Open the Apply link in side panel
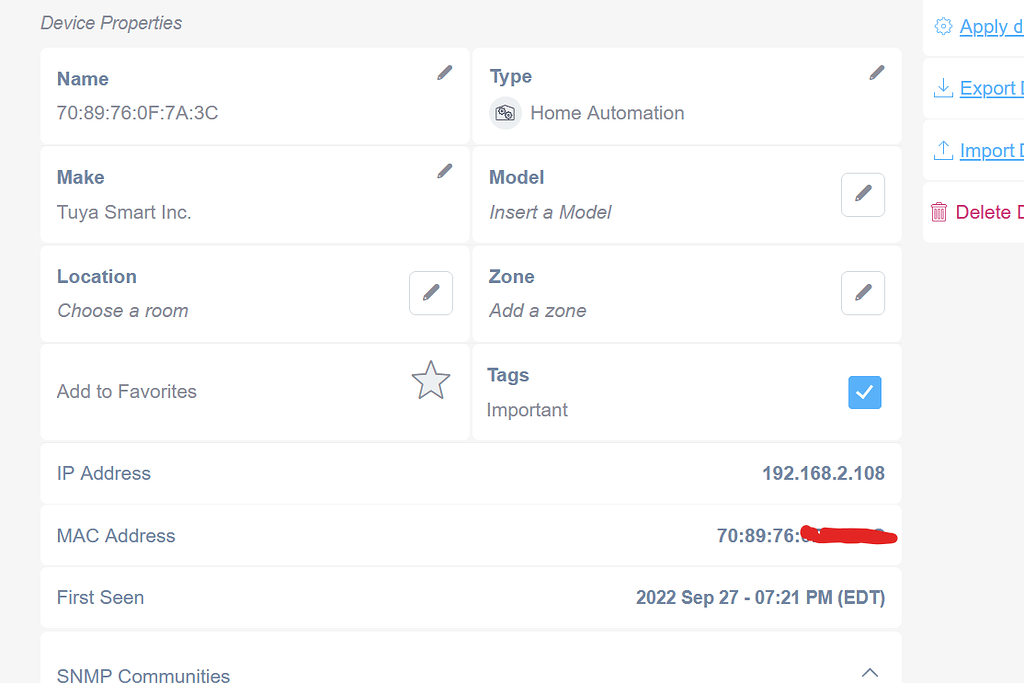This screenshot has width=1024, height=683. 990,27
